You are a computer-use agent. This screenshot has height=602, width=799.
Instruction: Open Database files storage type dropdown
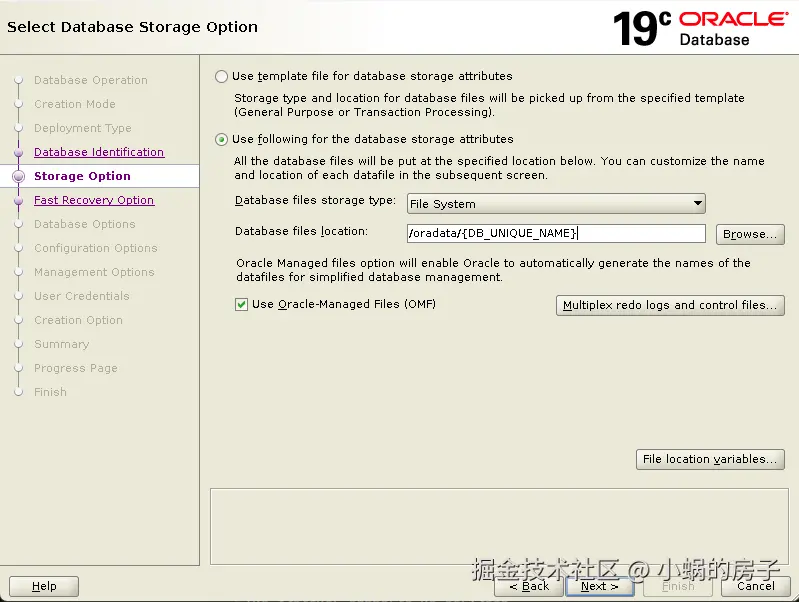click(x=556, y=204)
